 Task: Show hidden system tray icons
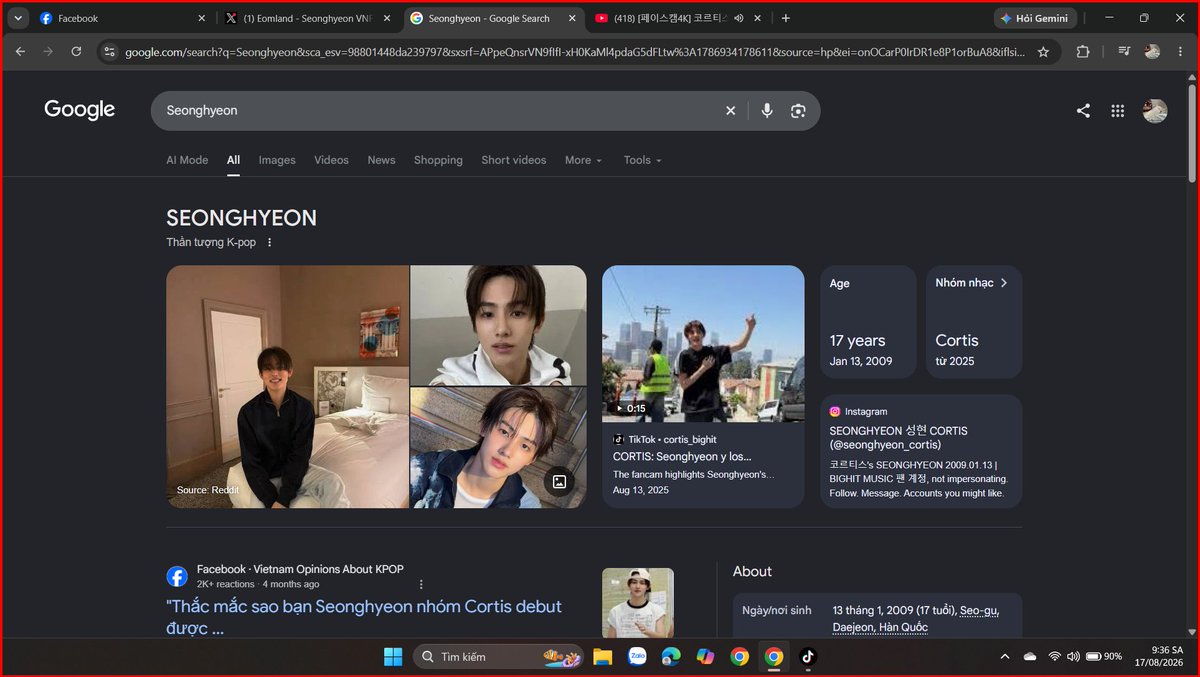[1004, 656]
